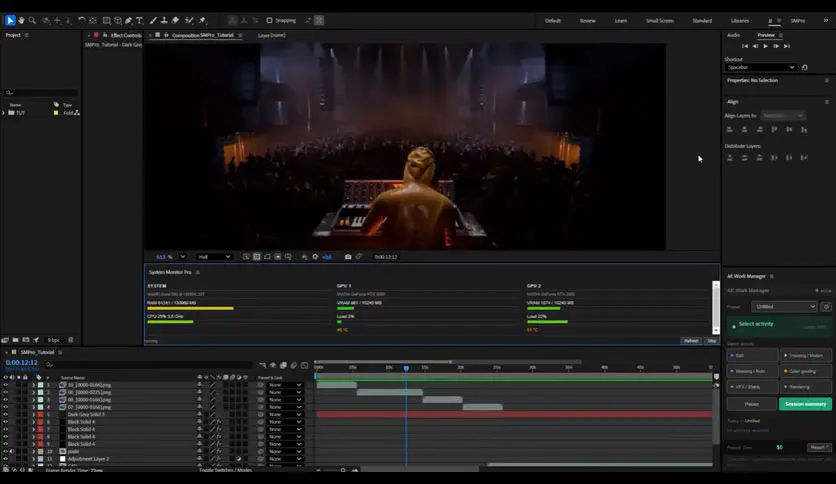
Task: Select the Roto Brush tool
Action: 189,20
